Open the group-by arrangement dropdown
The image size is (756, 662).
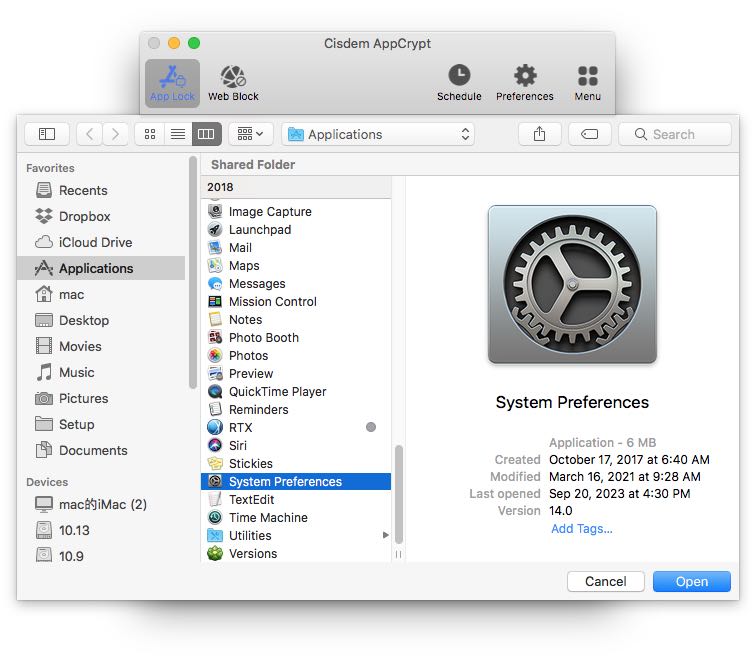251,134
